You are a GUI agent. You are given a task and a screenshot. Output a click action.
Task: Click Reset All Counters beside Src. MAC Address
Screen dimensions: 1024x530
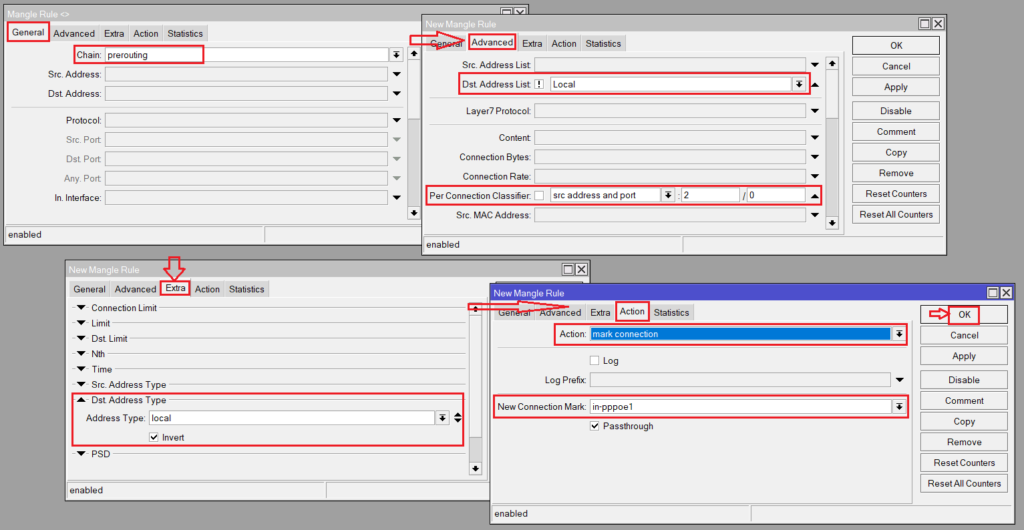896,214
